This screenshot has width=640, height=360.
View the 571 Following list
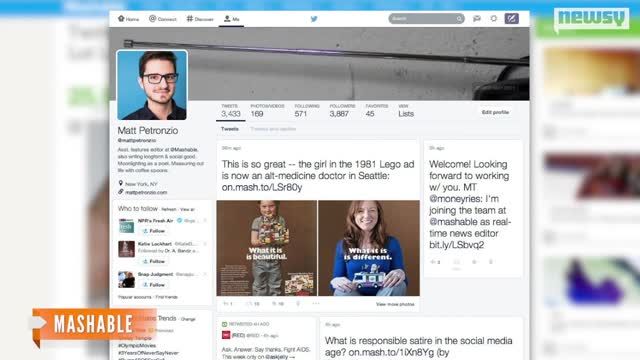[307, 111]
